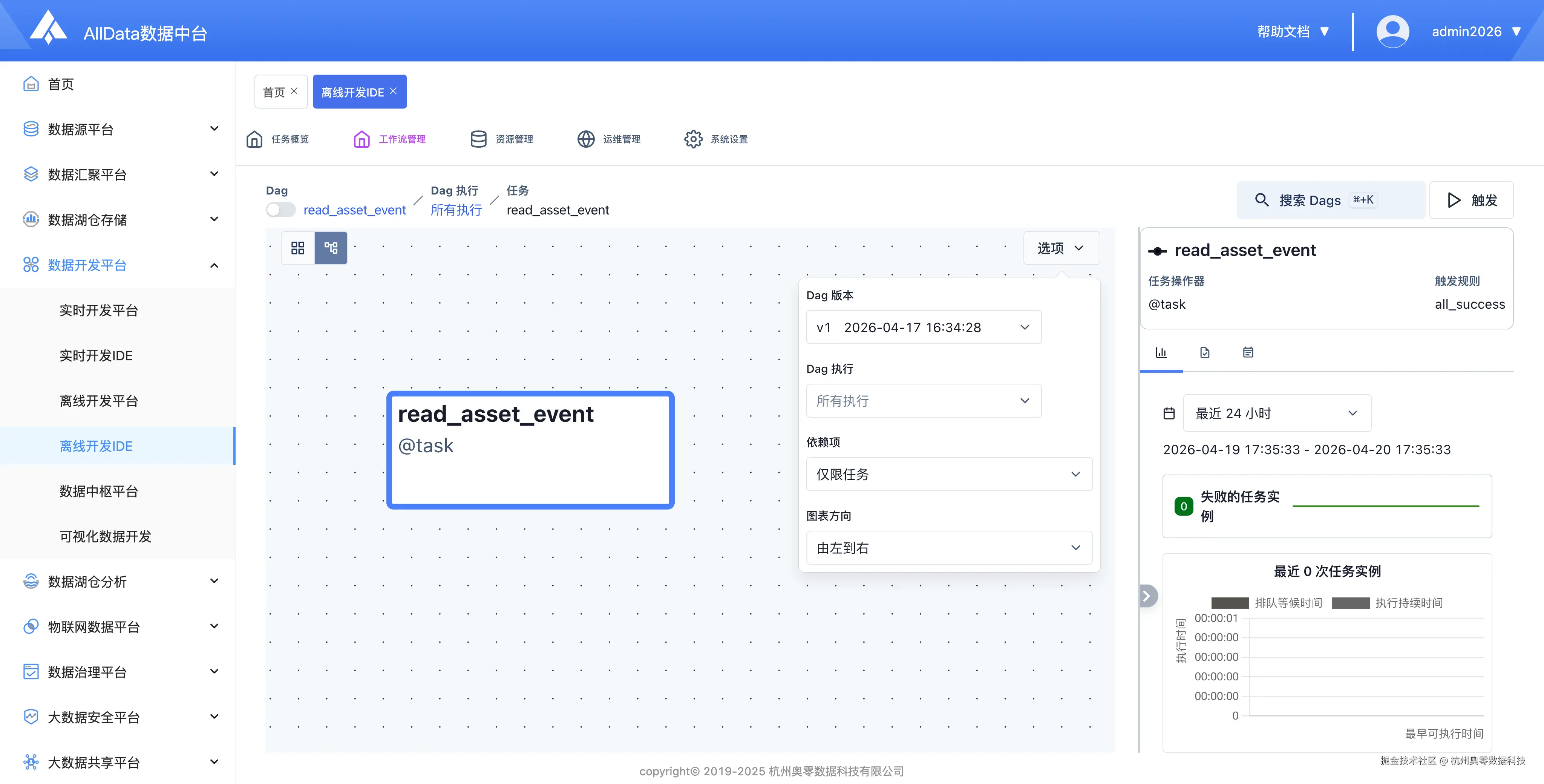
Task: Click the document code tab icon
Action: pyautogui.click(x=1205, y=352)
